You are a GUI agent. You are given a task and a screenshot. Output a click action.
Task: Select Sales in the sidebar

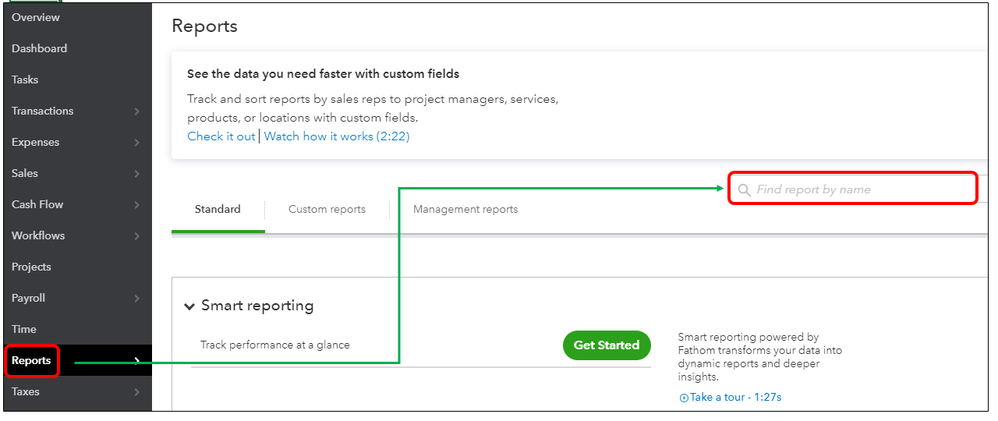click(x=24, y=173)
